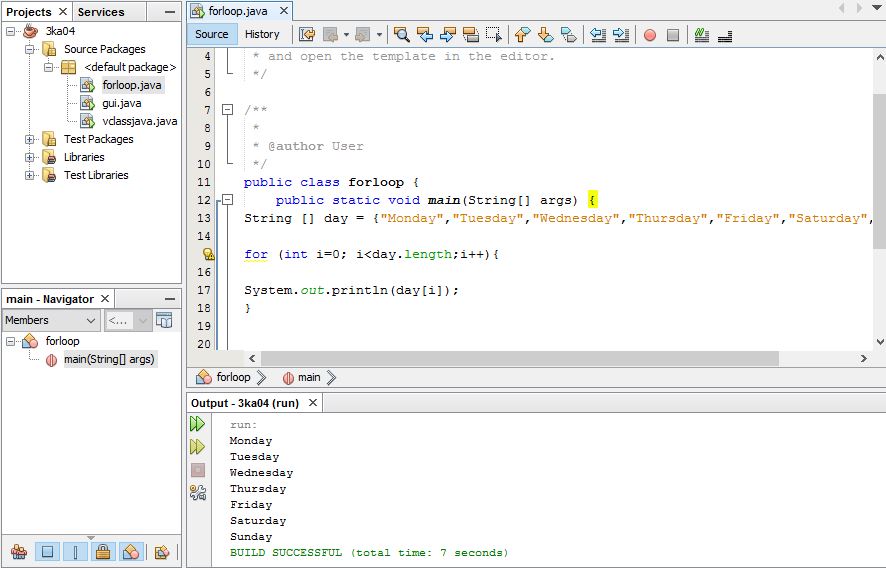The width and height of the screenshot is (886, 568).
Task: Toggle Show Inner Classes filter in Navigator
Action: click(x=131, y=551)
